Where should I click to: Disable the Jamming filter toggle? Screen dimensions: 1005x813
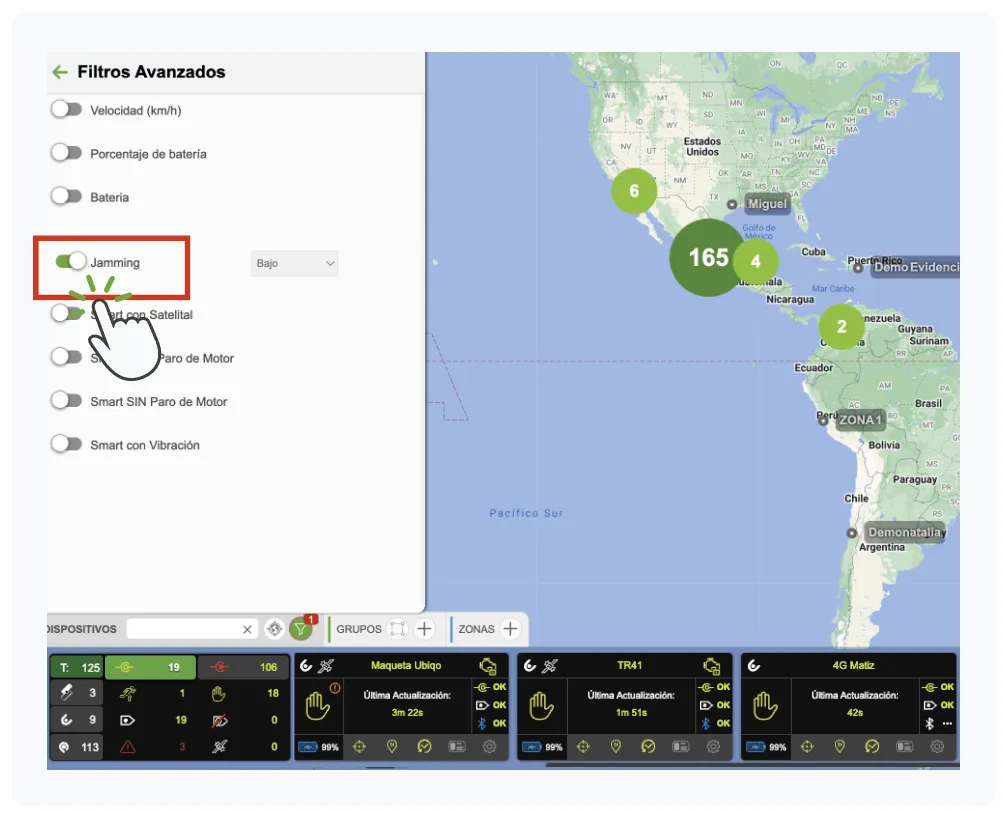pyautogui.click(x=71, y=262)
